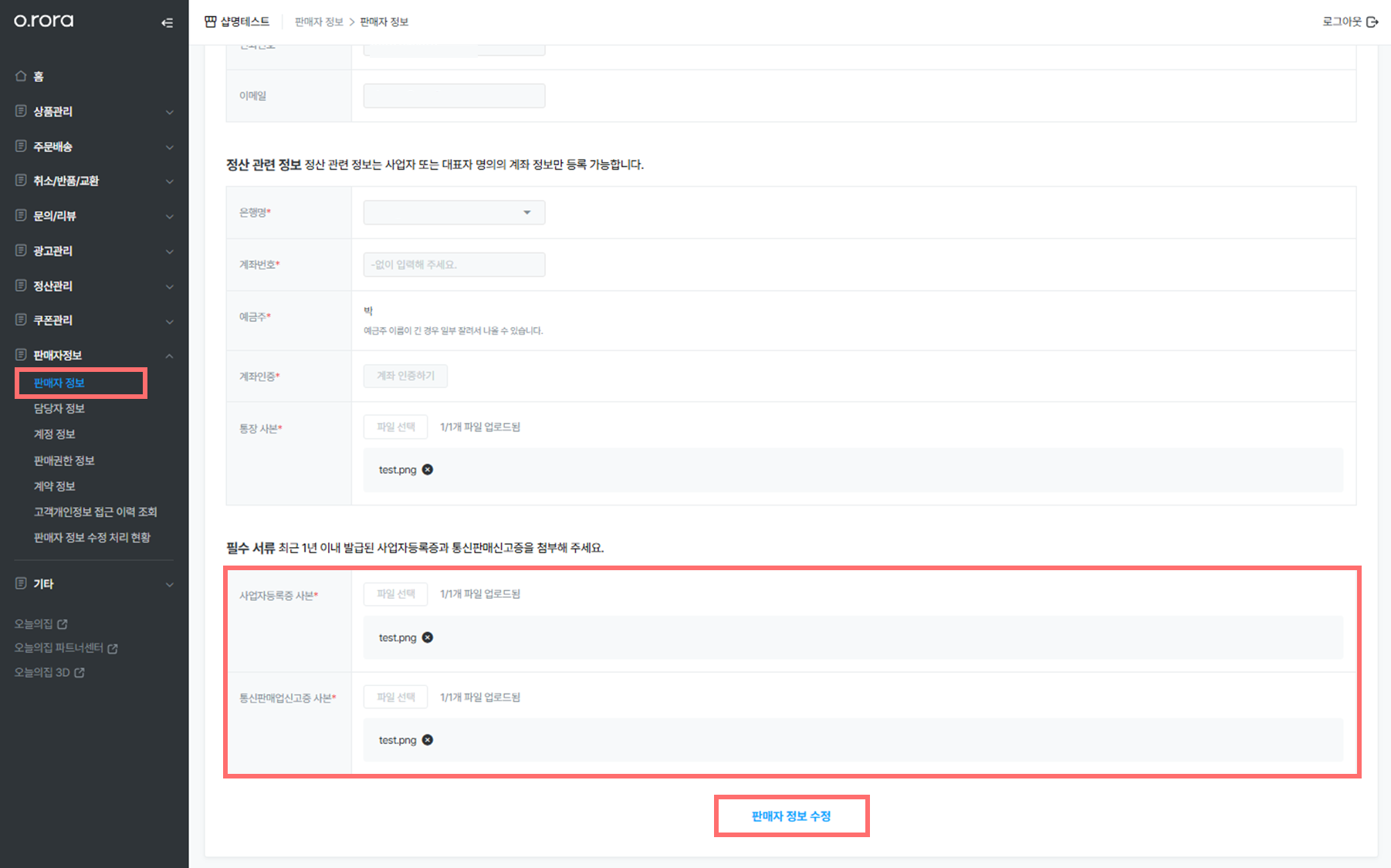Select the 담당자 정보 submenu item
This screenshot has width=1391, height=868.
point(59,408)
